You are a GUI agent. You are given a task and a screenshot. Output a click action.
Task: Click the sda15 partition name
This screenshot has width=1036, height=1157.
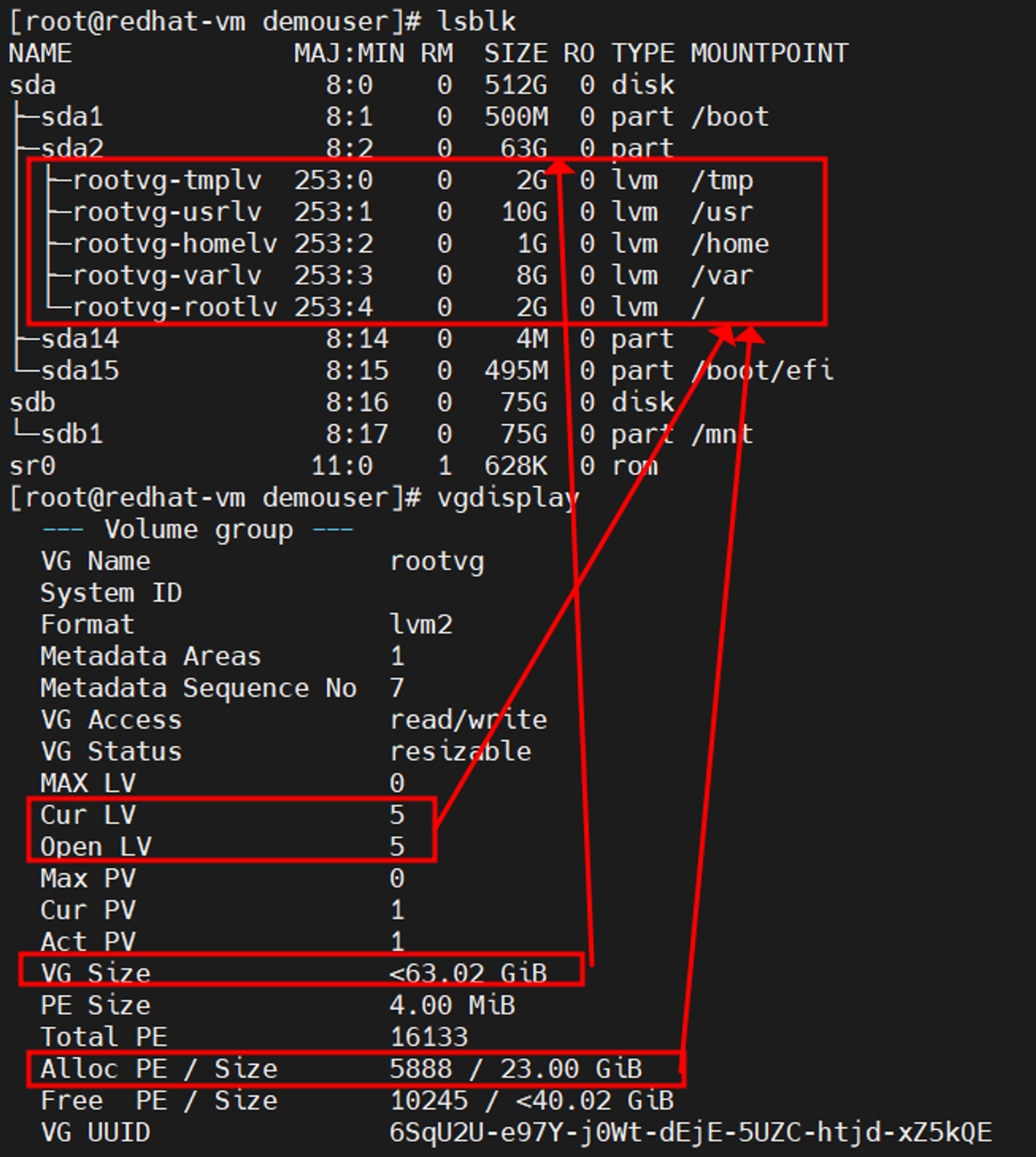[x=80, y=371]
